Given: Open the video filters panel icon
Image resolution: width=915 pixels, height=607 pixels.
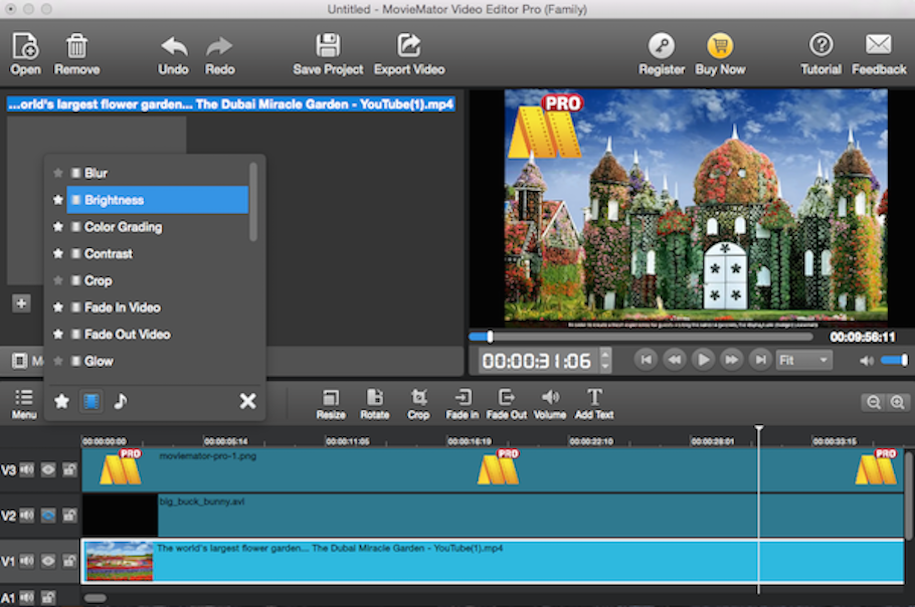Looking at the screenshot, I should (89, 401).
